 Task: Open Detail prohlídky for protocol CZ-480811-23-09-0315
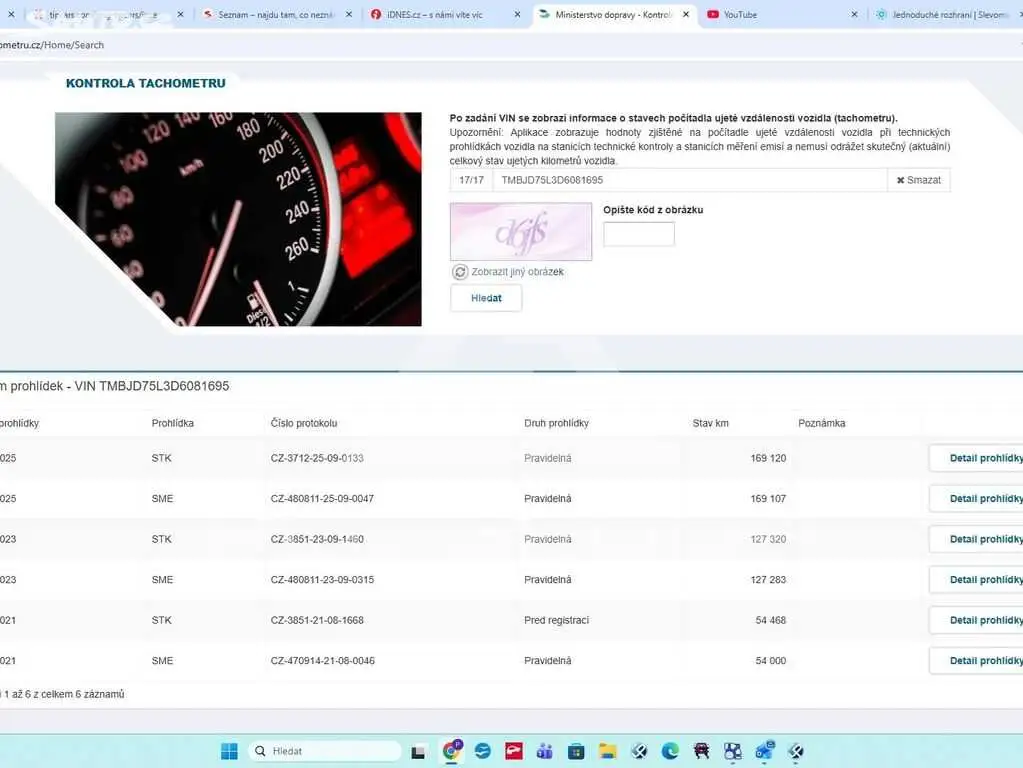pyautogui.click(x=976, y=579)
